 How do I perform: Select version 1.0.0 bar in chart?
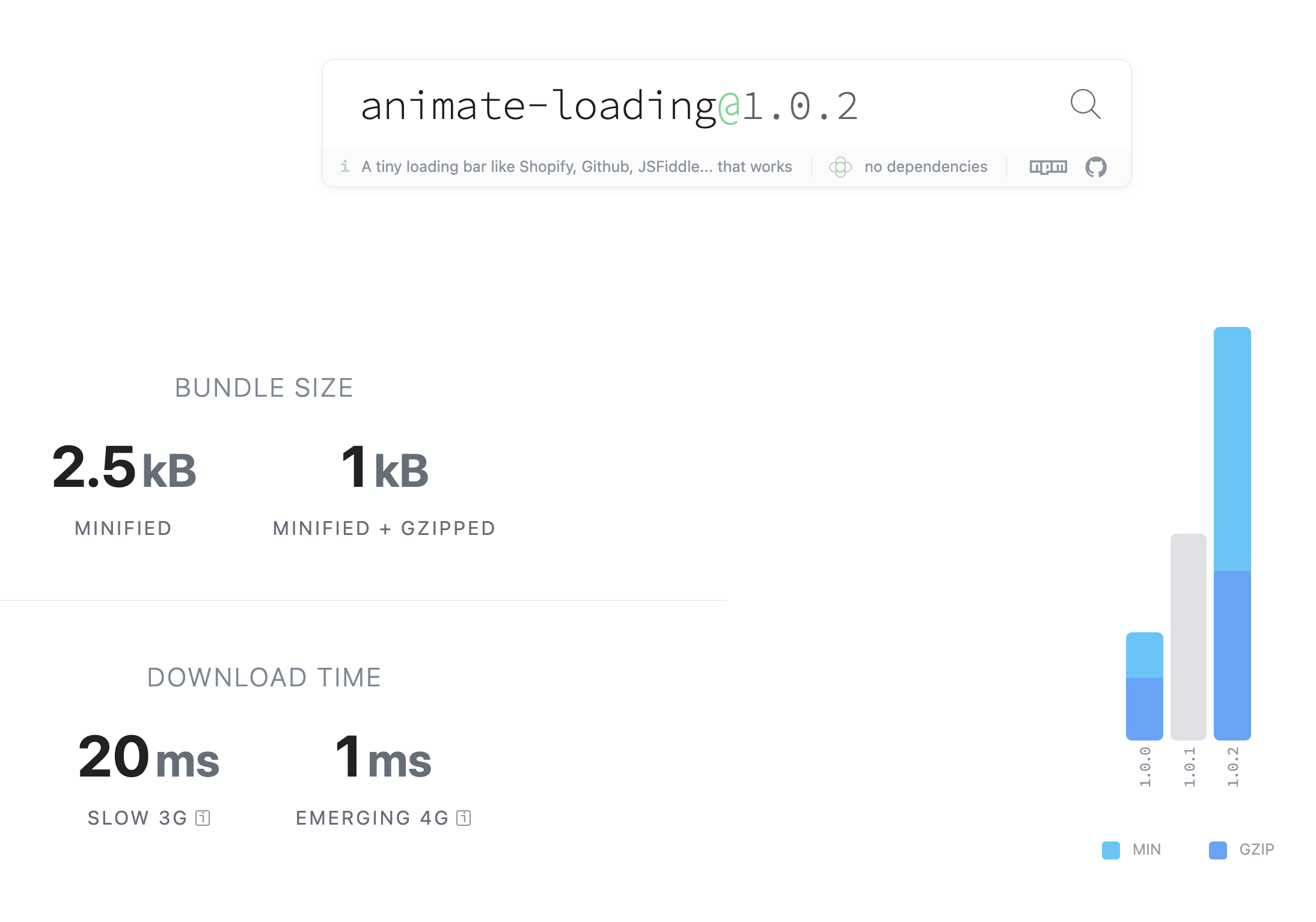[x=1144, y=686]
